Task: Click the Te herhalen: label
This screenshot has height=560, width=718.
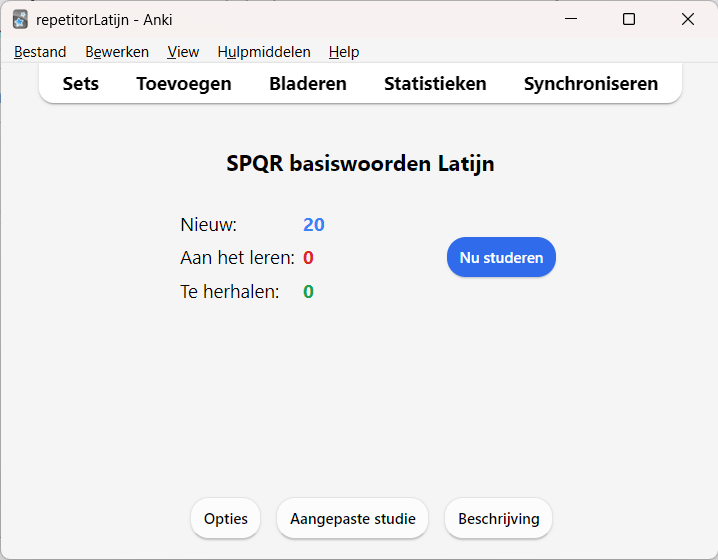Action: [x=229, y=292]
